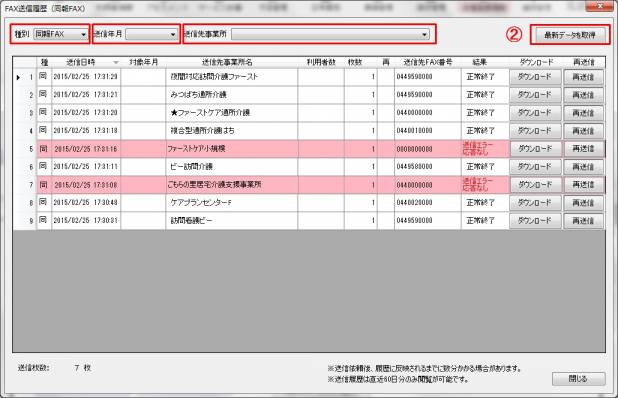Click the 対象年月 column header
Viewport: 618px width, 398px height.
click(143, 62)
